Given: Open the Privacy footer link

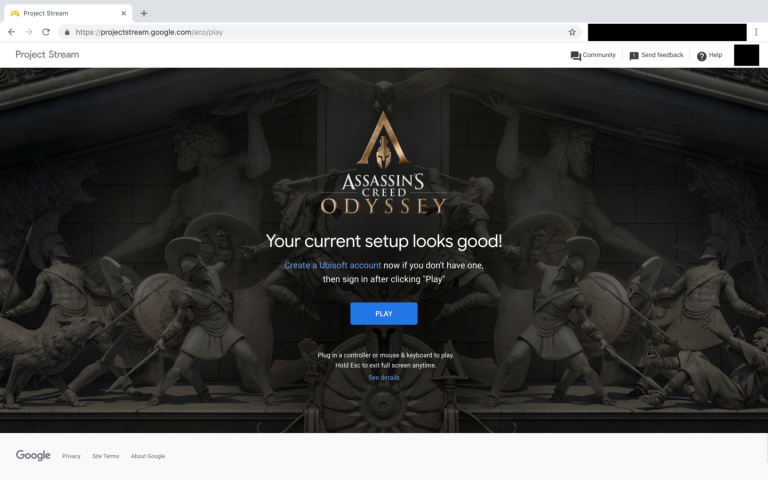Looking at the screenshot, I should (71, 456).
